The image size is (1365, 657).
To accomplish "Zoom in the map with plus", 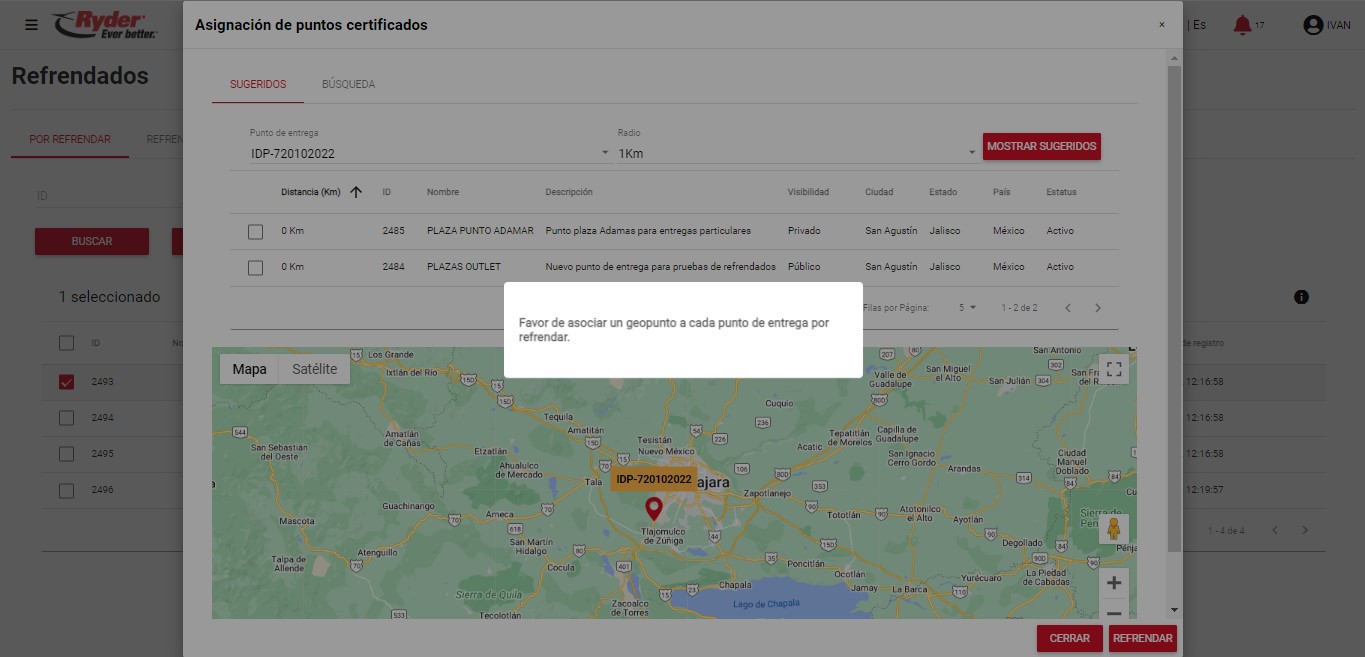I will (x=1114, y=583).
